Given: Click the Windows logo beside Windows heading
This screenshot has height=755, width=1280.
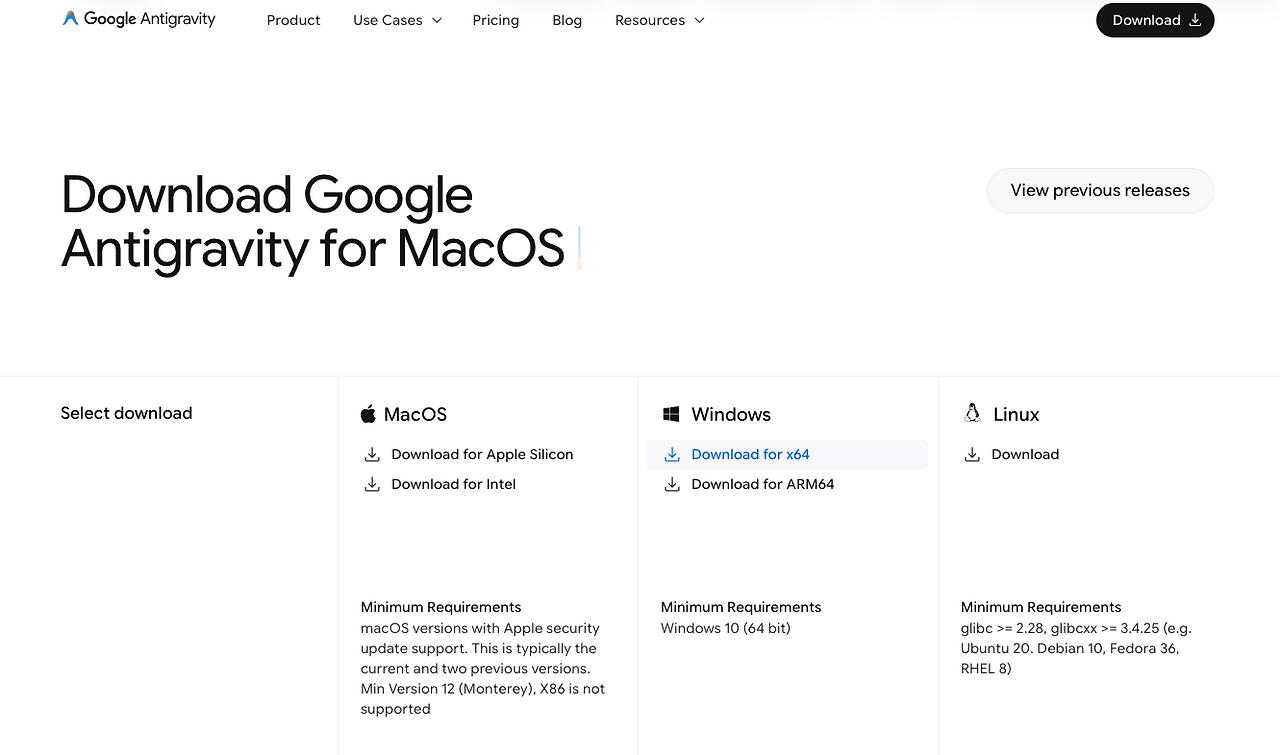Looking at the screenshot, I should pos(671,414).
